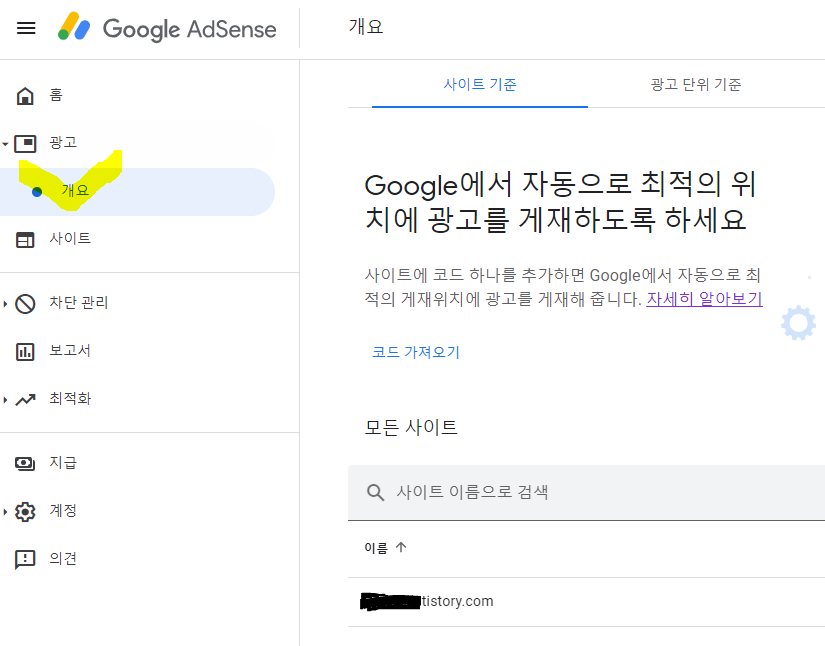The height and width of the screenshot is (646, 825).
Task: Click the 지급 payments money icon
Action: pyautogui.click(x=25, y=463)
